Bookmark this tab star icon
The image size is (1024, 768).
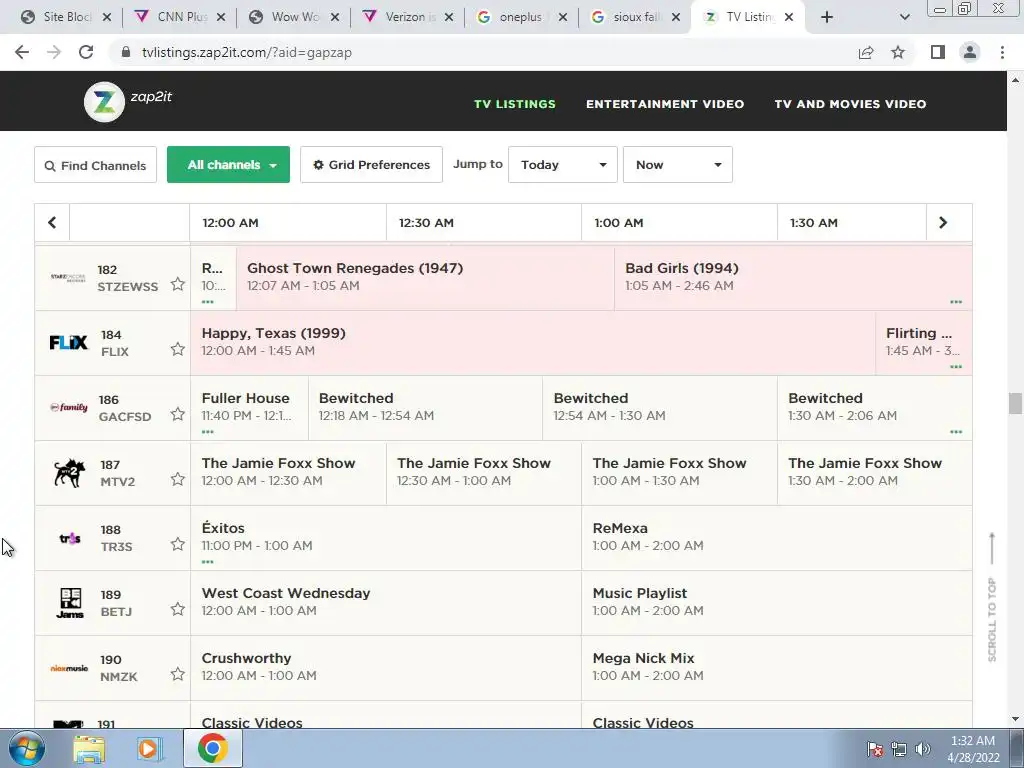[x=898, y=52]
